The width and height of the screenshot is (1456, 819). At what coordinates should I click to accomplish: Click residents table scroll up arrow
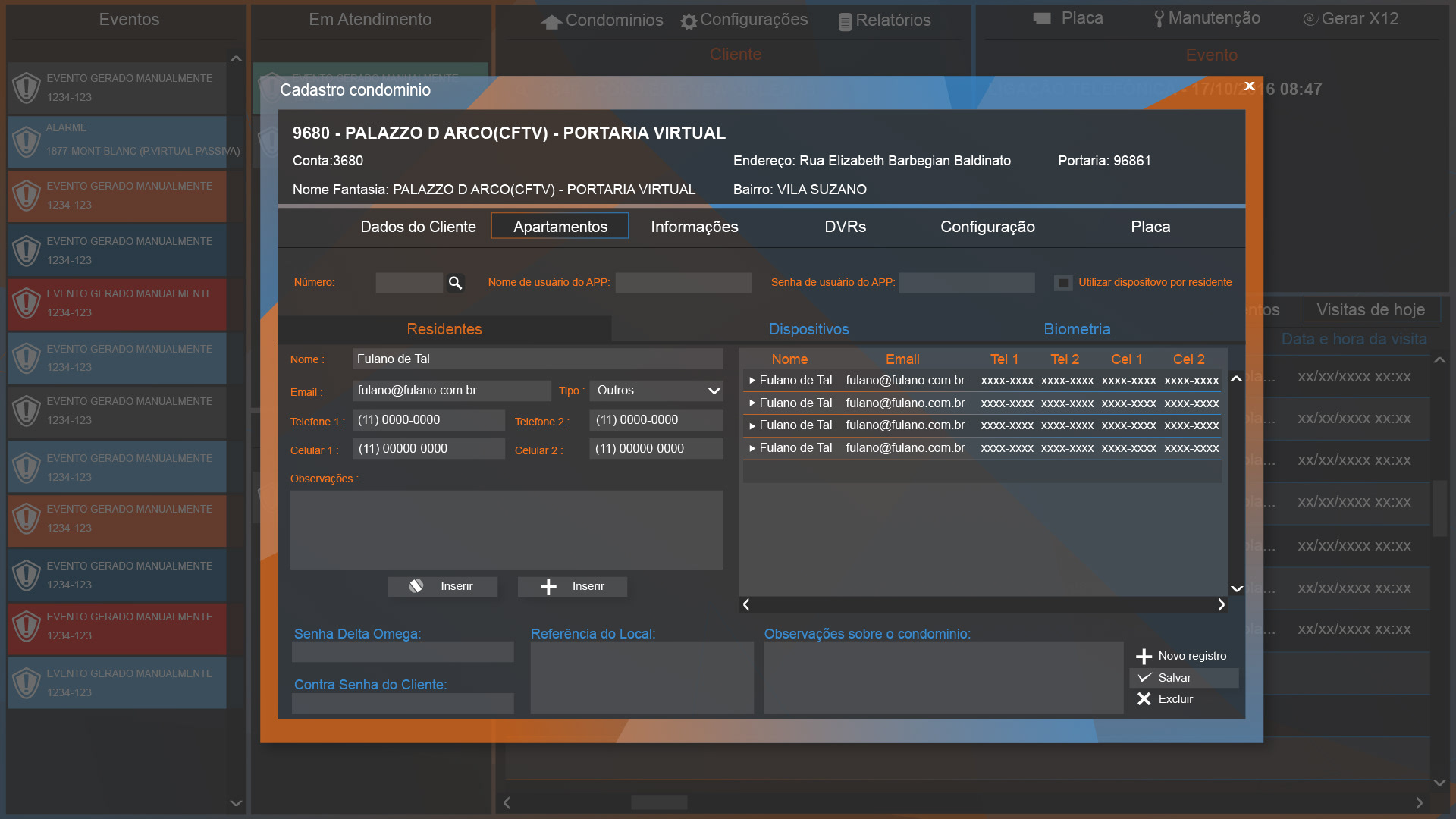pyautogui.click(x=1236, y=379)
